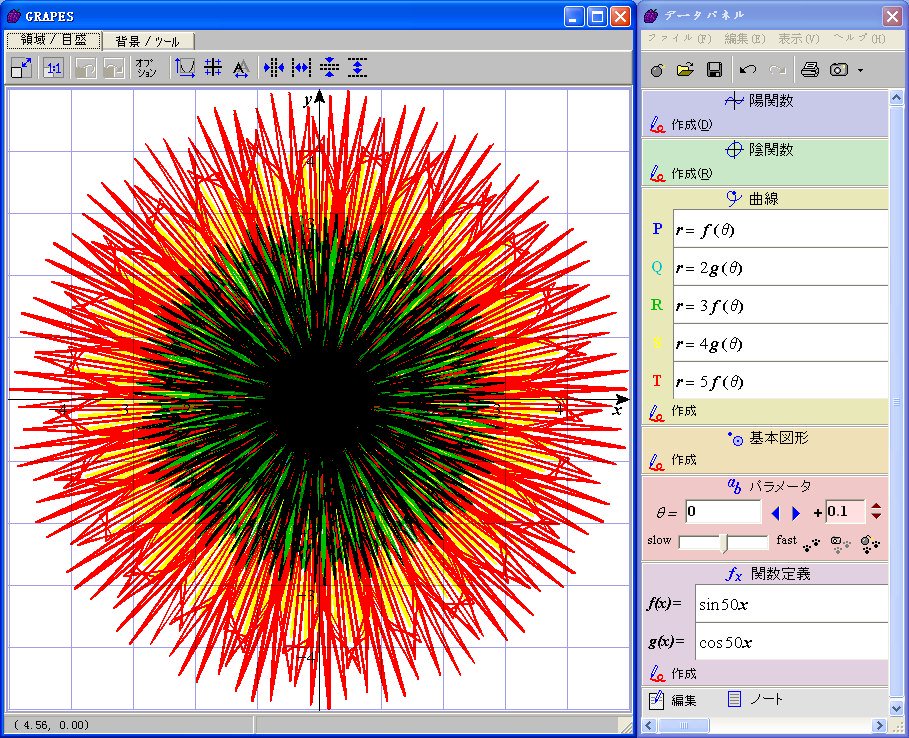Click the 曲線 section header
Screen dimensions: 909x738
(x=764, y=198)
